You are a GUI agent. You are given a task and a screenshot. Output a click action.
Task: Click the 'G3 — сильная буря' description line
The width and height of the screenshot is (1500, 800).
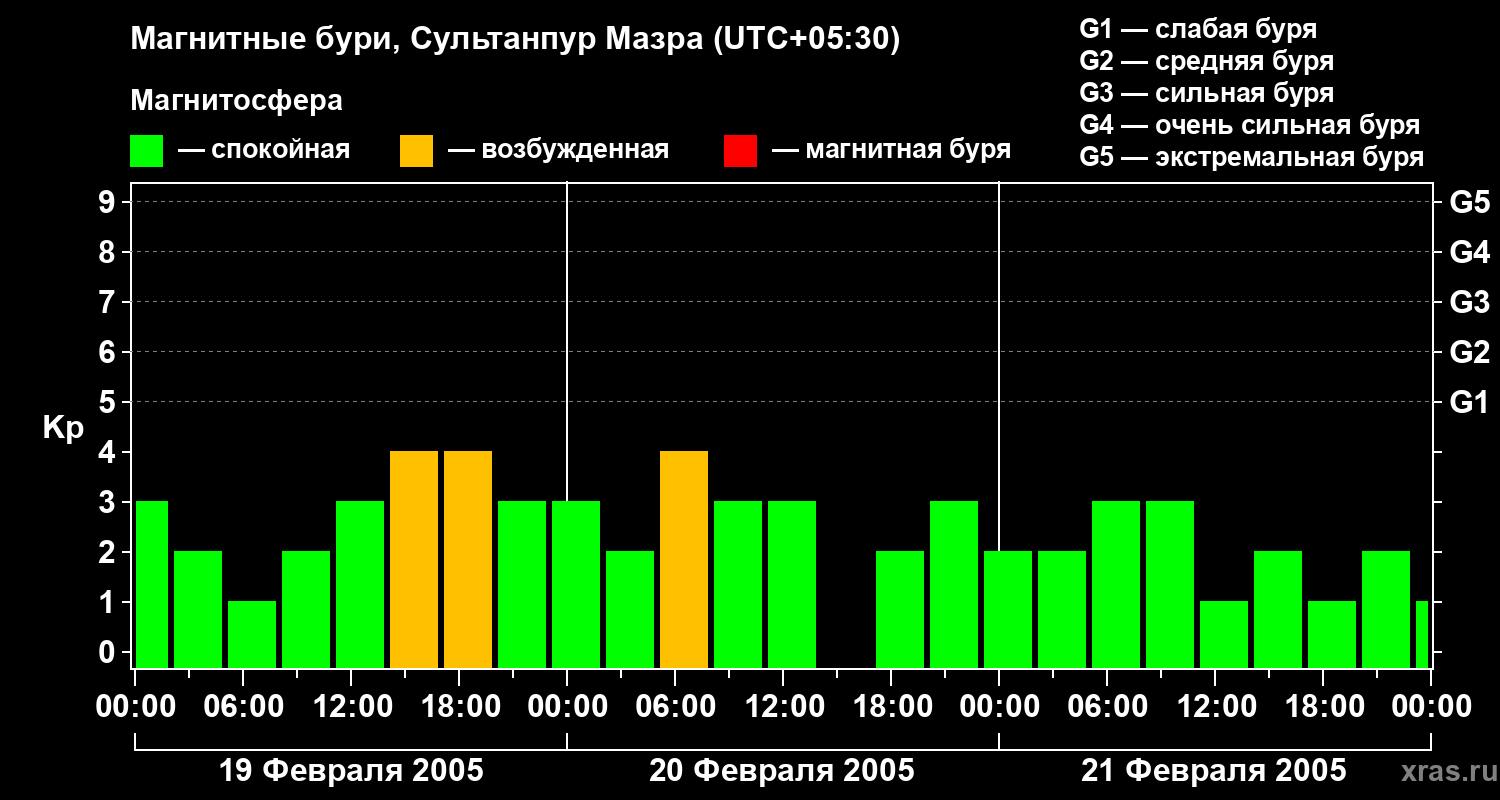(x=1207, y=93)
